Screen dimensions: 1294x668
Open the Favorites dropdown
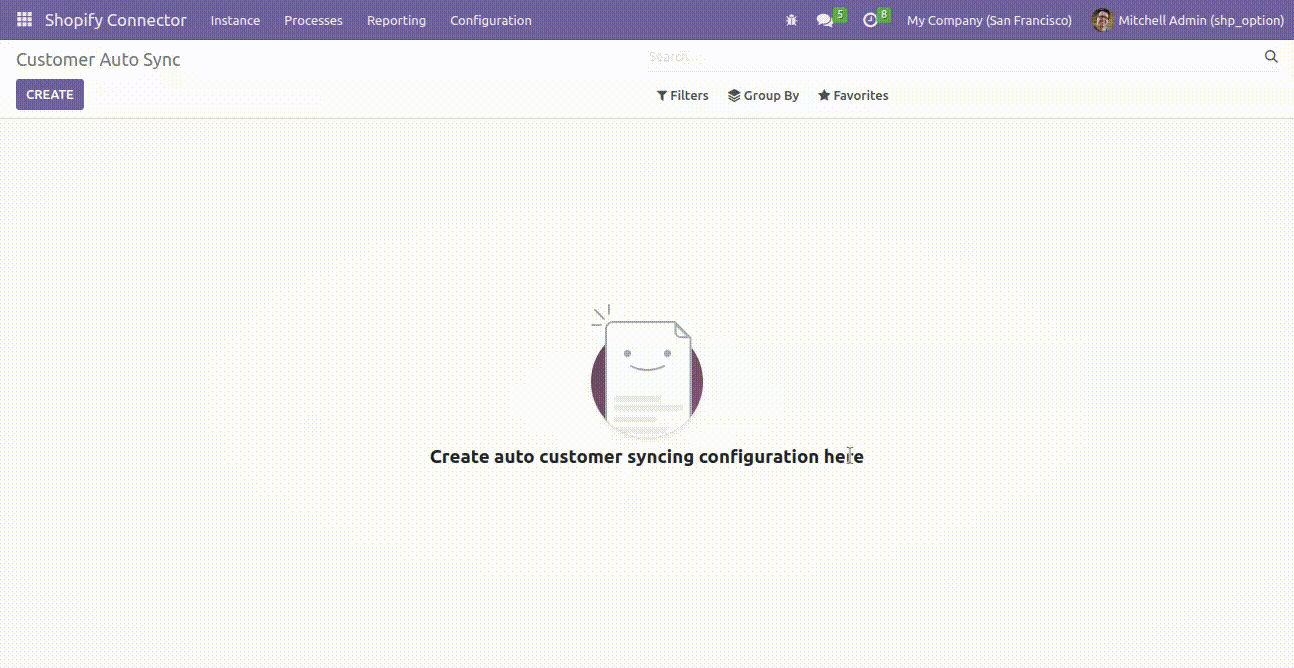[853, 96]
